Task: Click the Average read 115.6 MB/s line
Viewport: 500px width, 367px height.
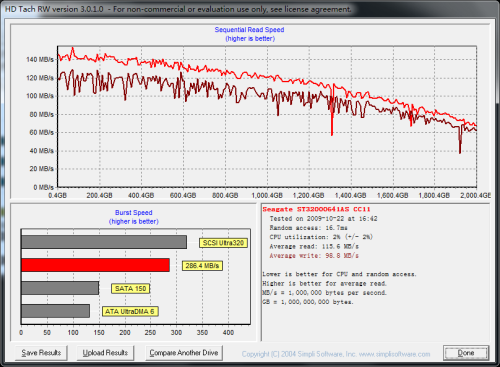Action: coord(314,246)
